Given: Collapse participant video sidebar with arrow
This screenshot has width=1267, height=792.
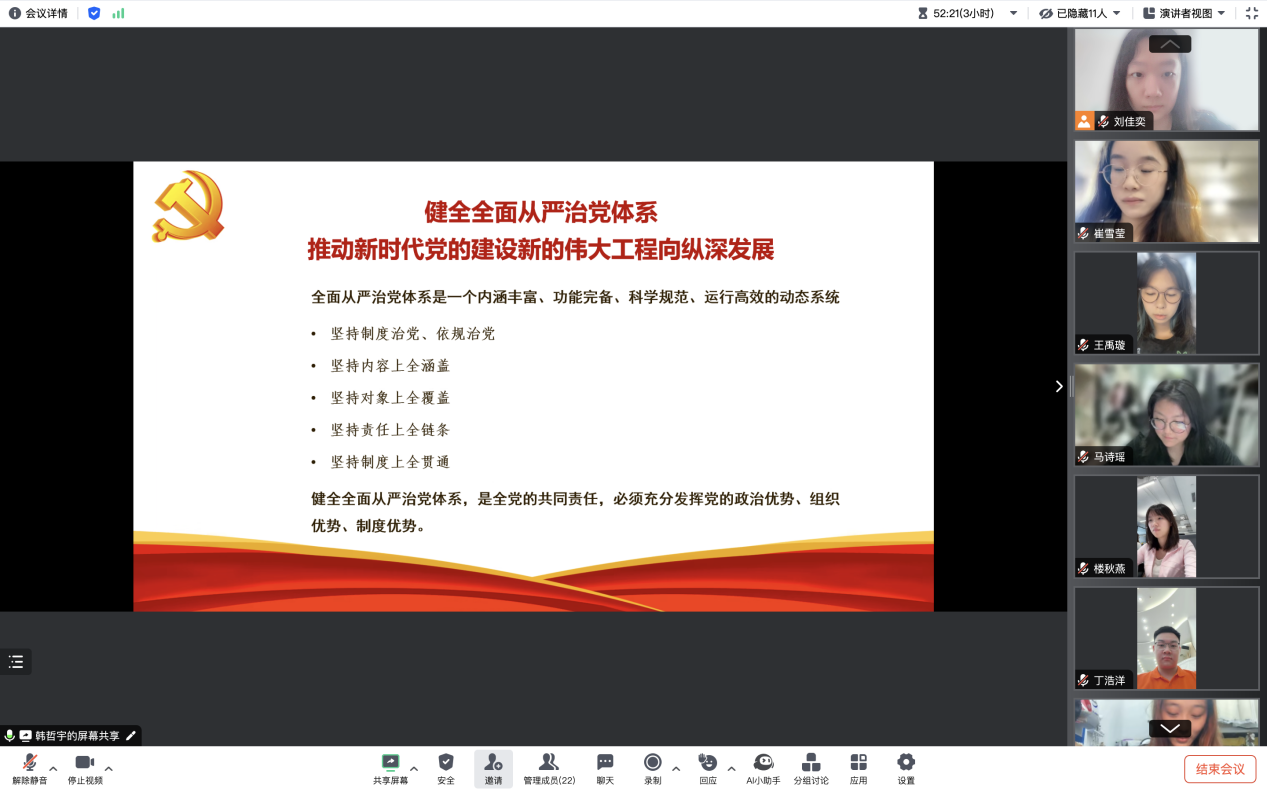Looking at the screenshot, I should pos(1059,386).
